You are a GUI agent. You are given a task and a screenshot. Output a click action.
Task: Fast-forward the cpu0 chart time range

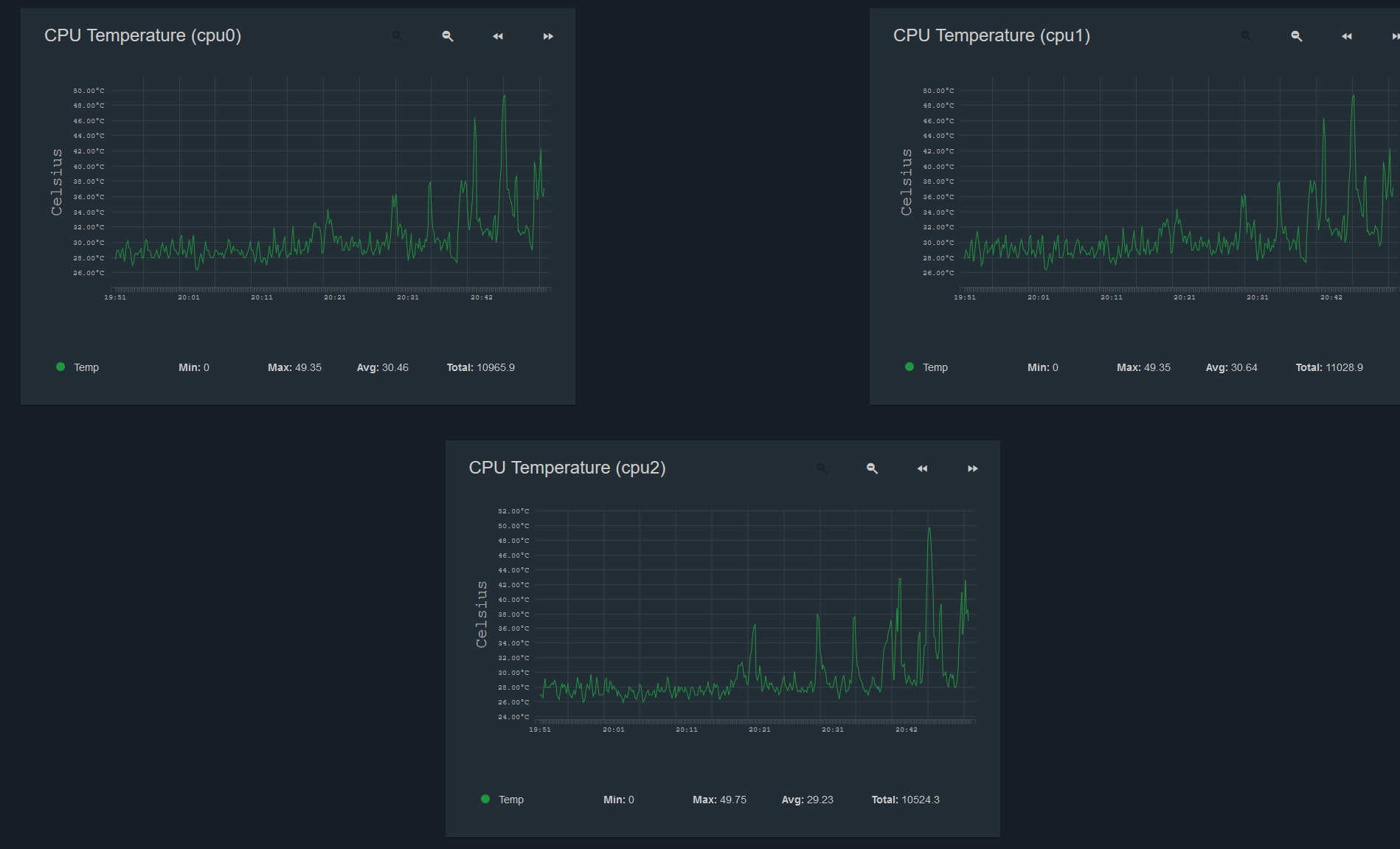[x=548, y=36]
